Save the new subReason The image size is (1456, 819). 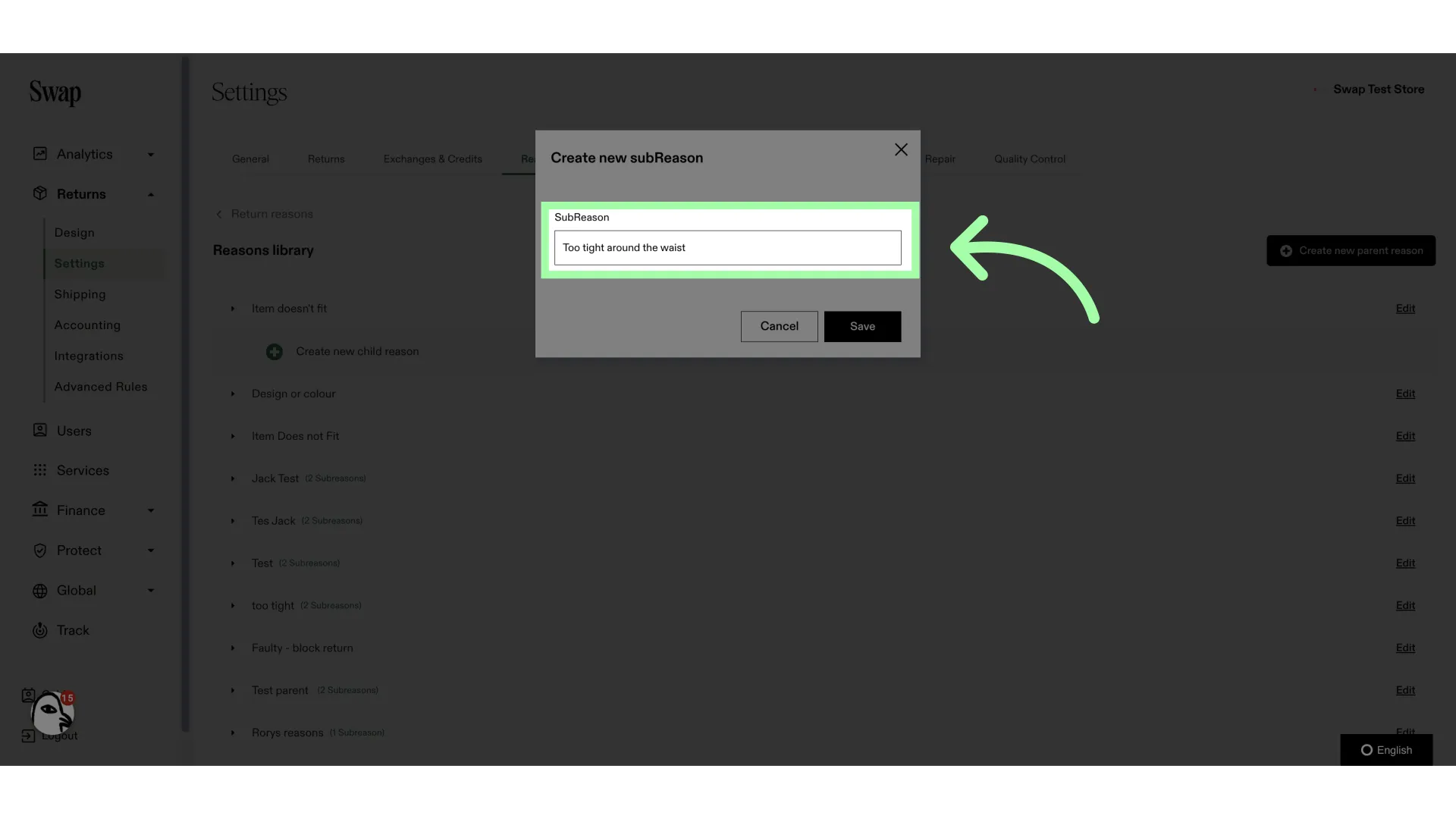pyautogui.click(x=863, y=326)
